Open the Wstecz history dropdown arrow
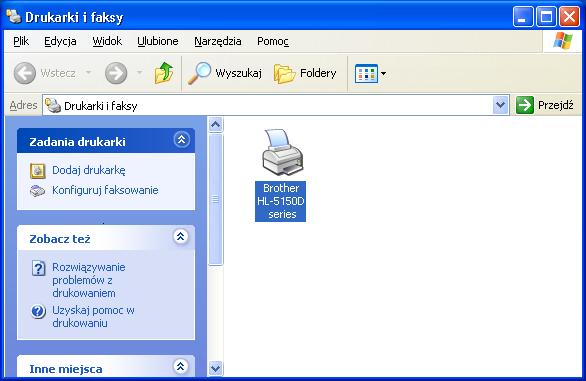Screen dimensions: 586x381 (89, 73)
